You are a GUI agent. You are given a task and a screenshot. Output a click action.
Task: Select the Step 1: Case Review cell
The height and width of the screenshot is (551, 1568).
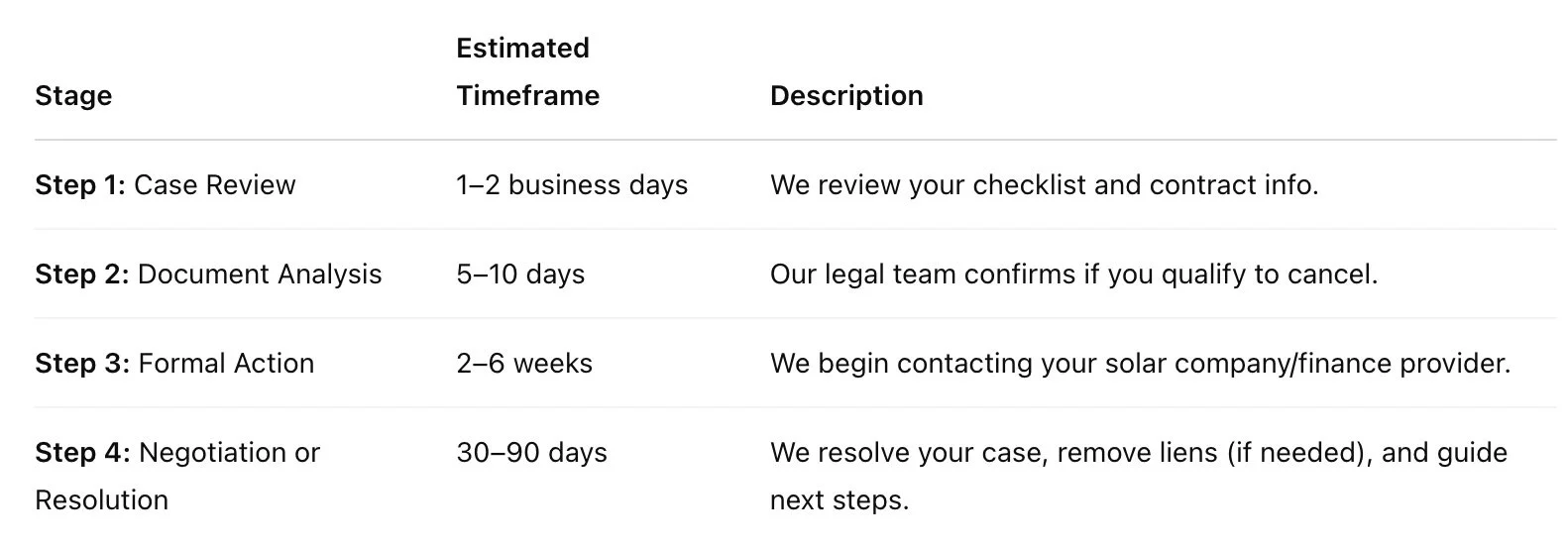166,185
